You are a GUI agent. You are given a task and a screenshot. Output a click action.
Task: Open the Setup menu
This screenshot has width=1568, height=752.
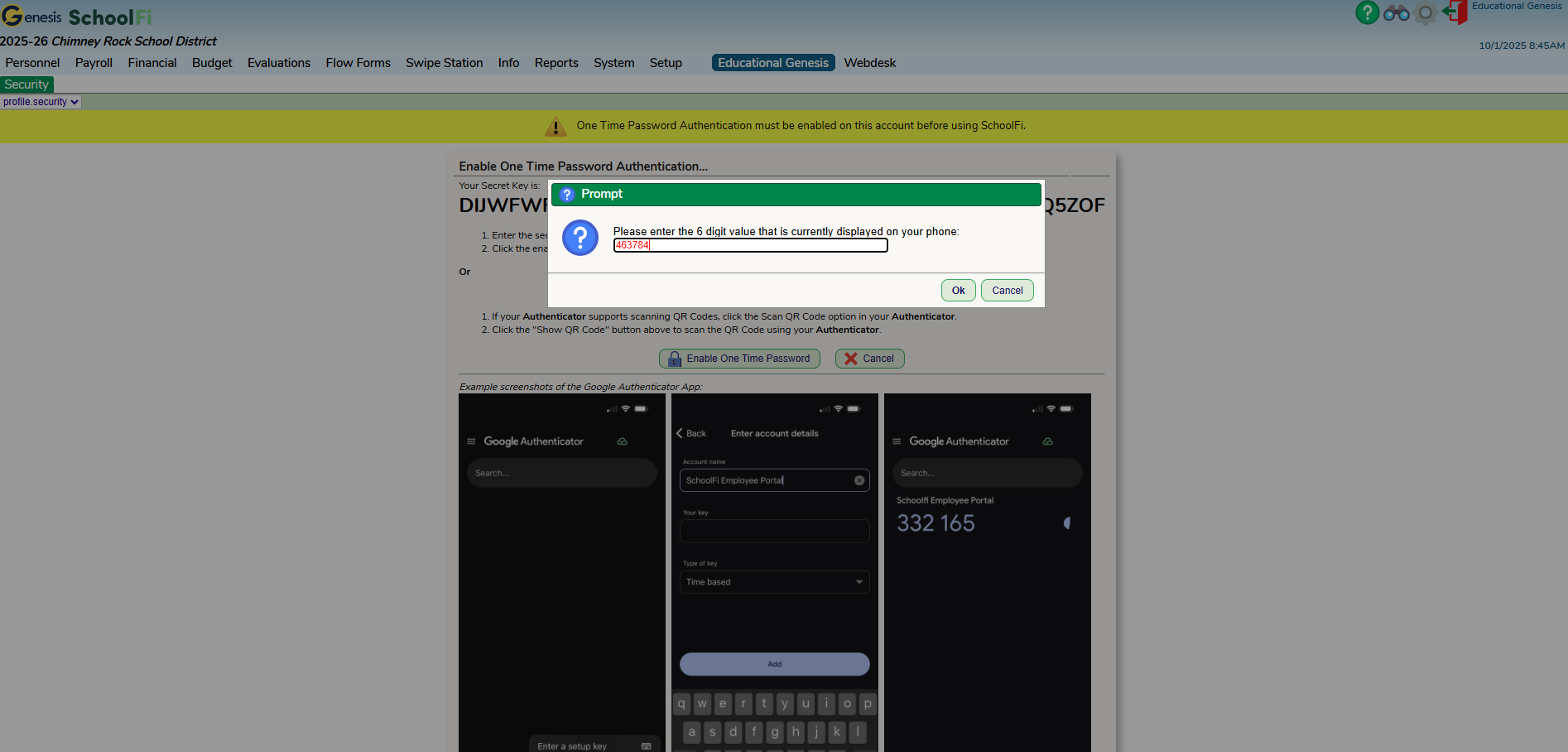666,63
